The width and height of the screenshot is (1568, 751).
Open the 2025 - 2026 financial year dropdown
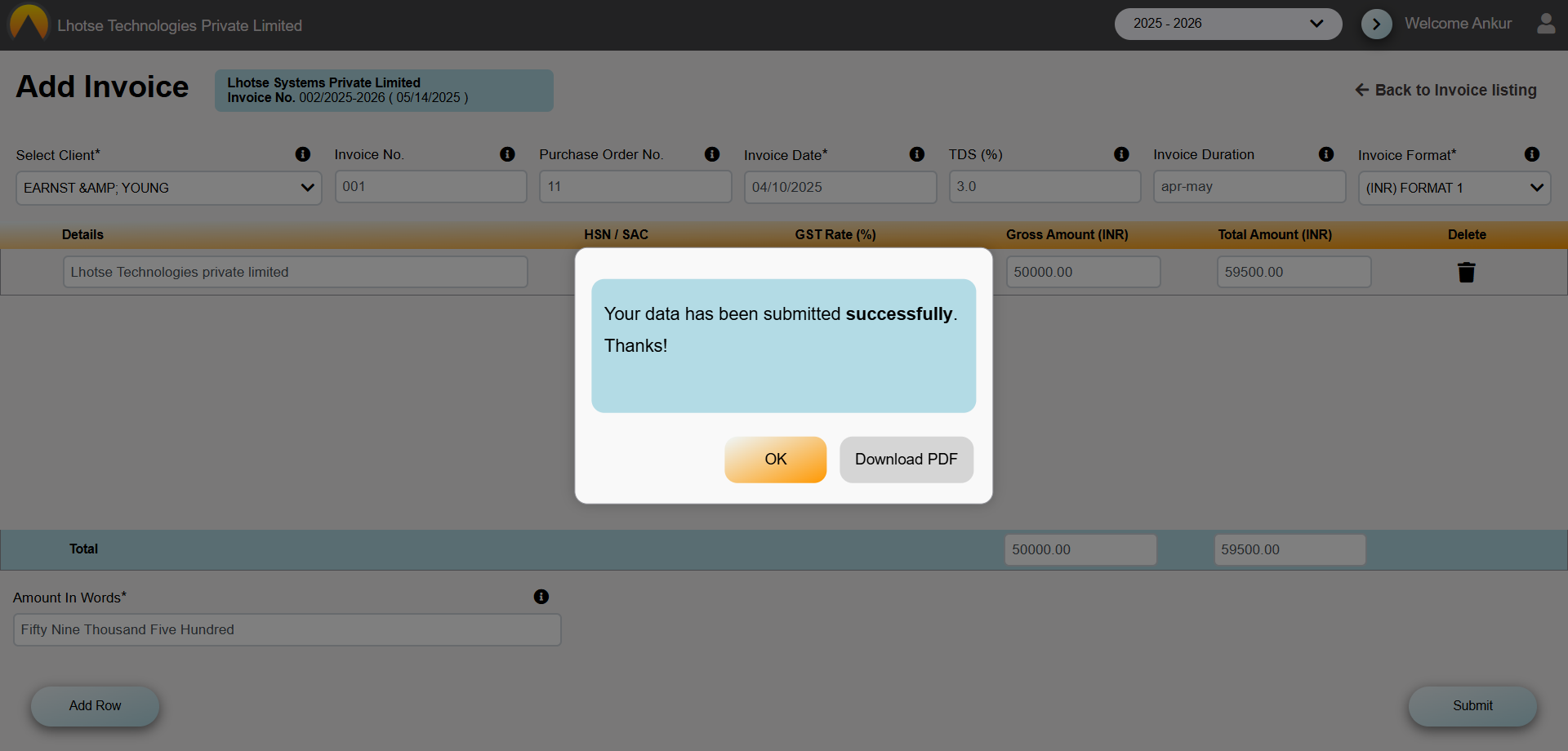tap(1227, 24)
